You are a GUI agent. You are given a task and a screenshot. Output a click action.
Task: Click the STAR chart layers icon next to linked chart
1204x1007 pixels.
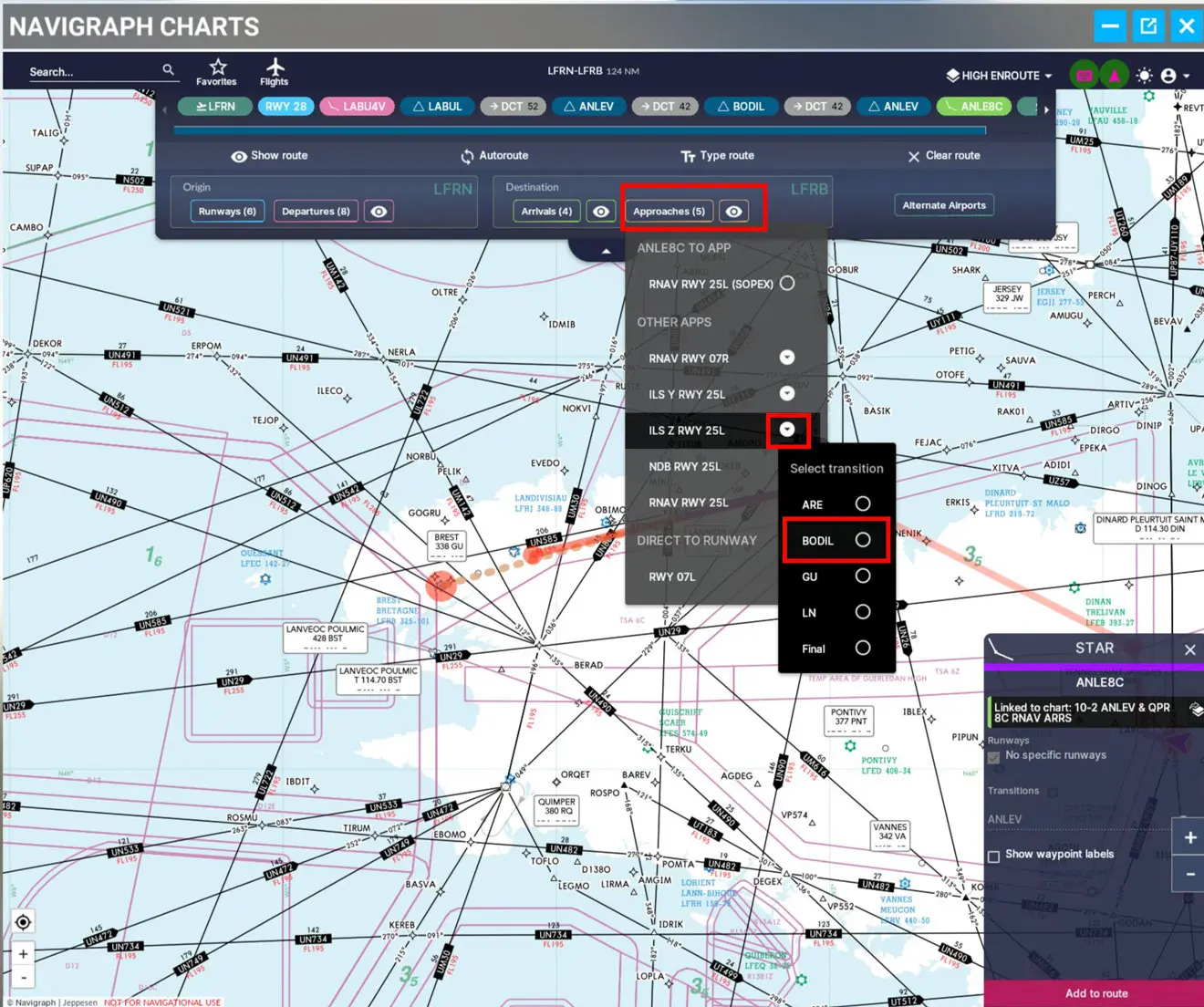[1196, 709]
